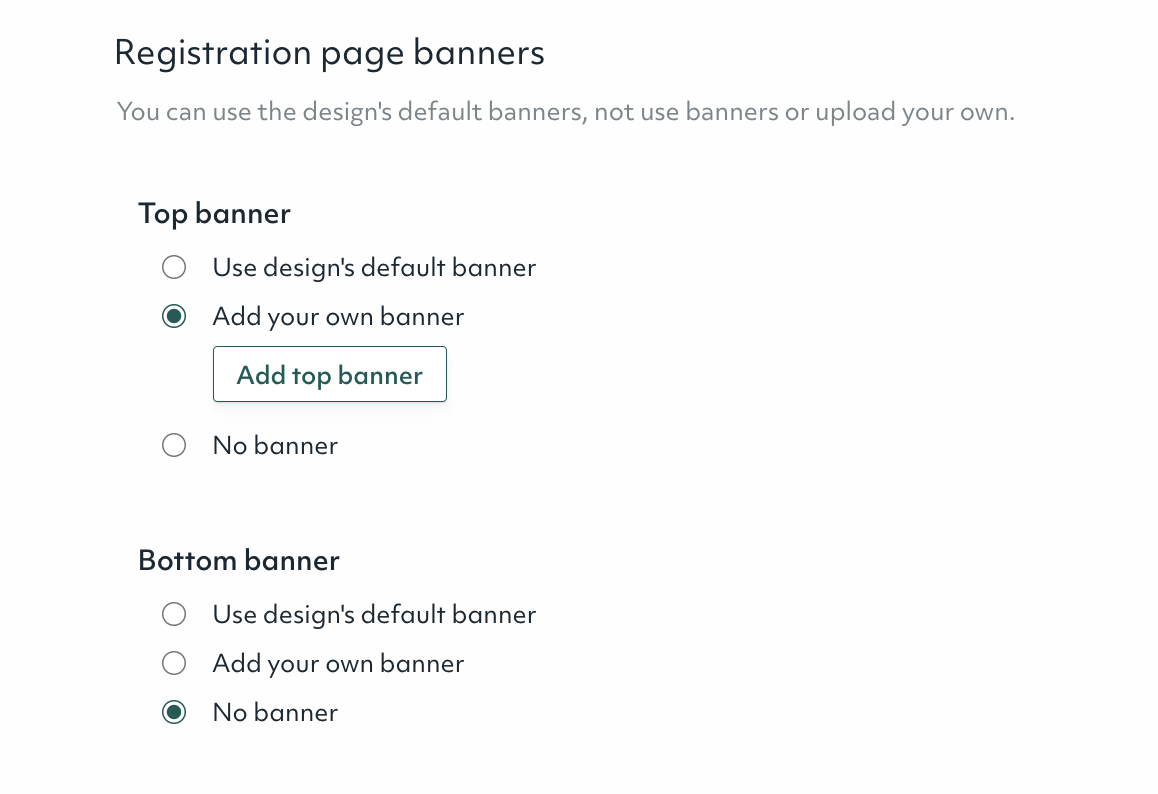Select bottom banner's default design radio button
The height and width of the screenshot is (794, 1158).
[x=174, y=614]
